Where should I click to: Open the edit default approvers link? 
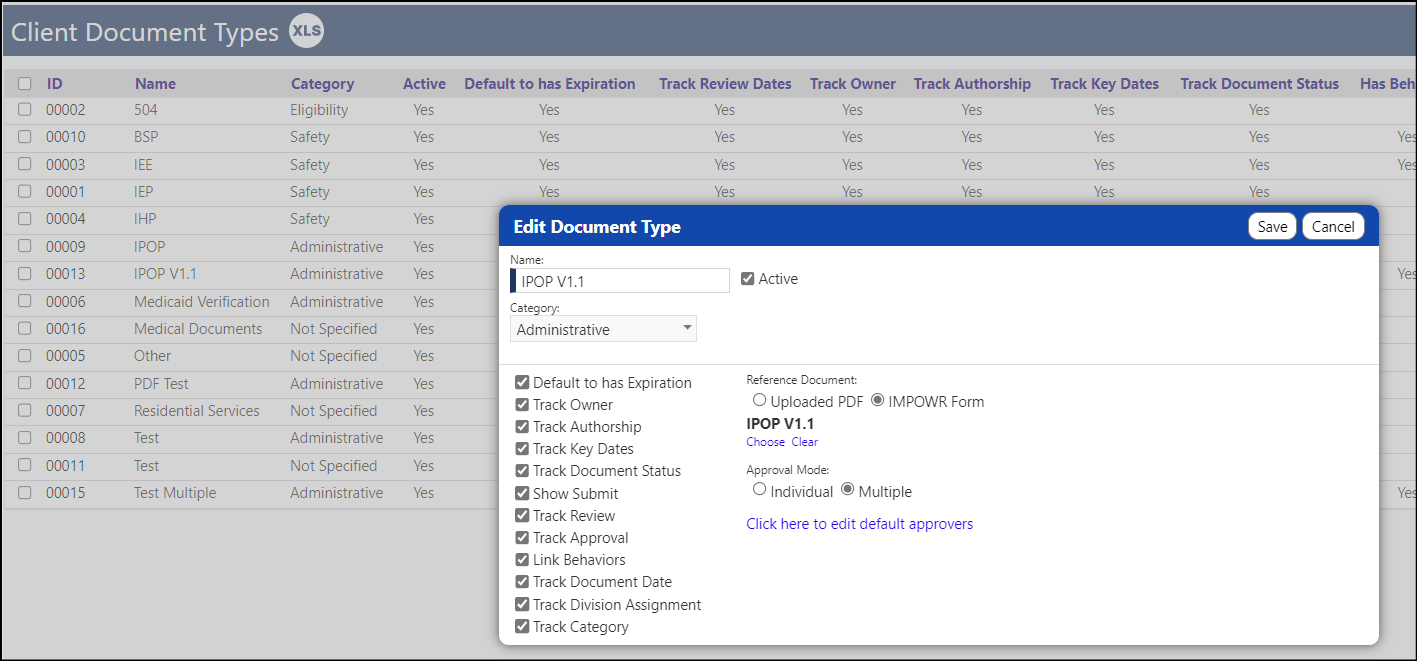pyautogui.click(x=860, y=524)
